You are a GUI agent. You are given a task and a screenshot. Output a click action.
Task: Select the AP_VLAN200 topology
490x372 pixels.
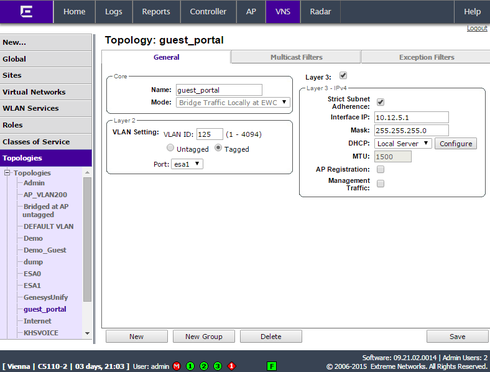[45, 195]
